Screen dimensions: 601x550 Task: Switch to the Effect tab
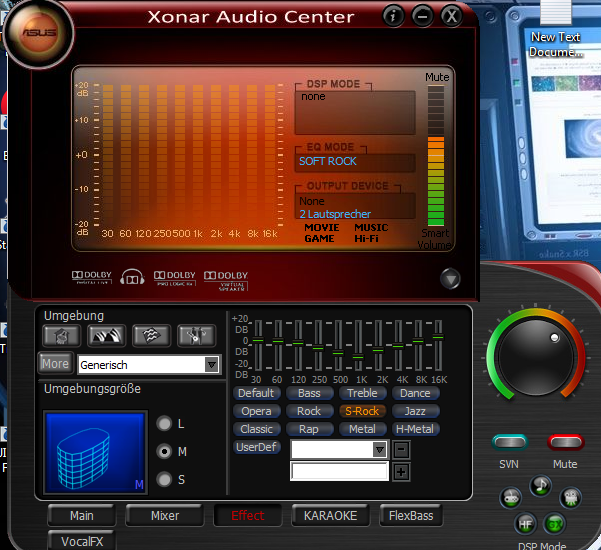pos(248,516)
